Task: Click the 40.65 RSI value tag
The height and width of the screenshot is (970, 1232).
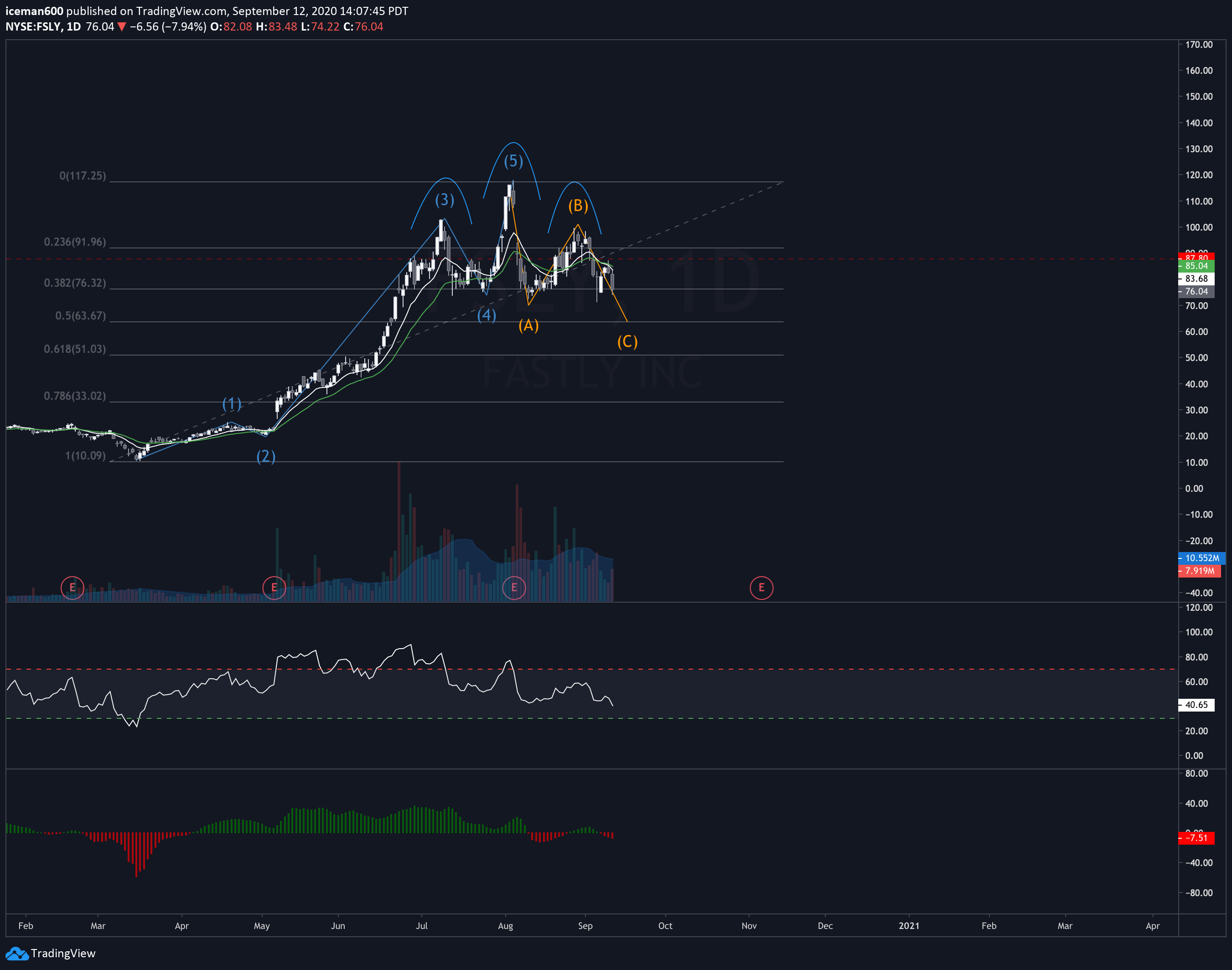Action: tap(1196, 705)
